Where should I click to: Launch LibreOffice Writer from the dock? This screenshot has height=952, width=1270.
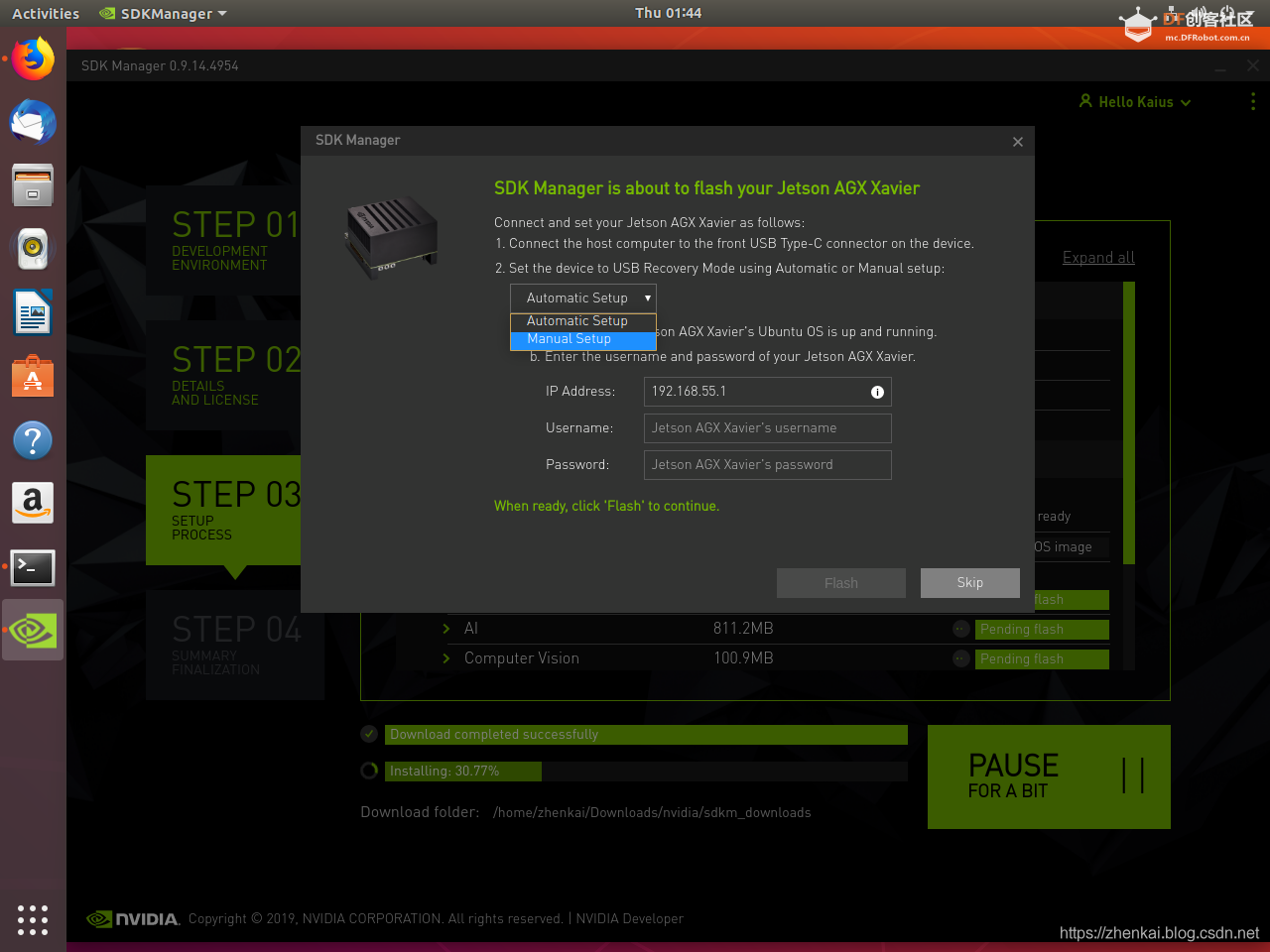coord(33,313)
